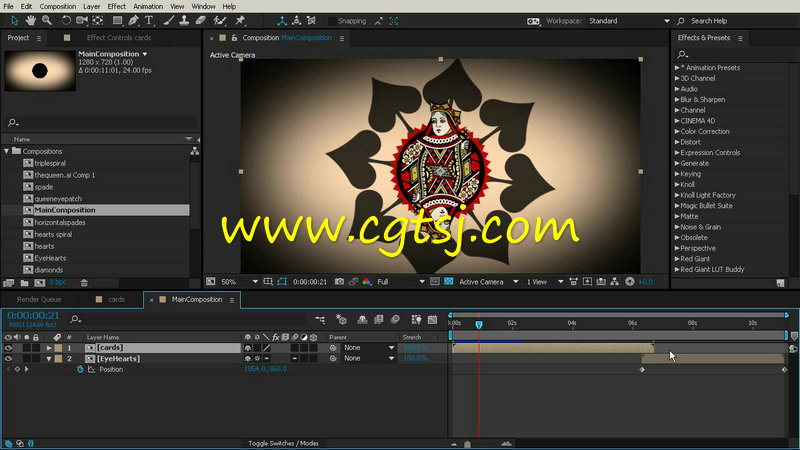The image size is (800, 450).
Task: Collapse the EyeHearts layer properties
Action: pyautogui.click(x=49, y=359)
